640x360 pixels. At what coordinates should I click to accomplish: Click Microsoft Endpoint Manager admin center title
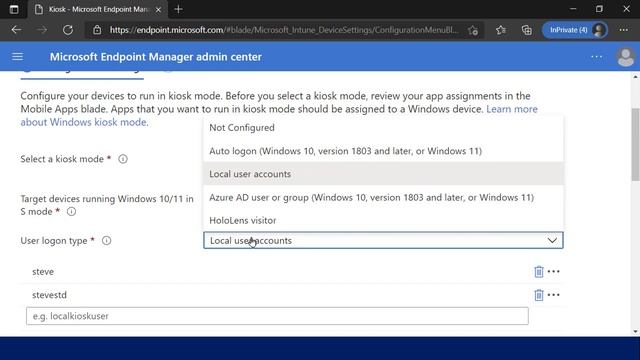pos(156,57)
